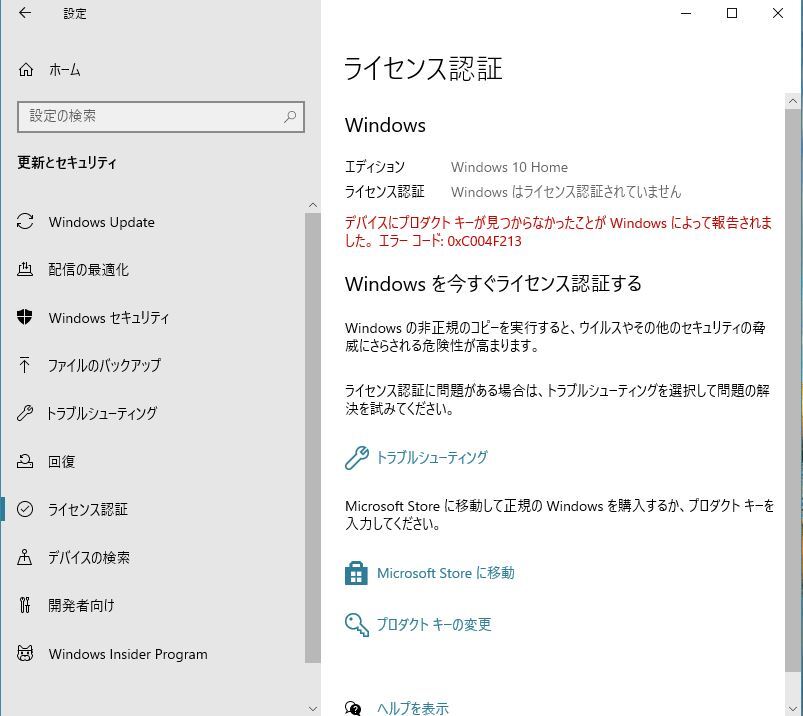Click the ライセンス認証 checkmark circle icon

tap(25, 509)
